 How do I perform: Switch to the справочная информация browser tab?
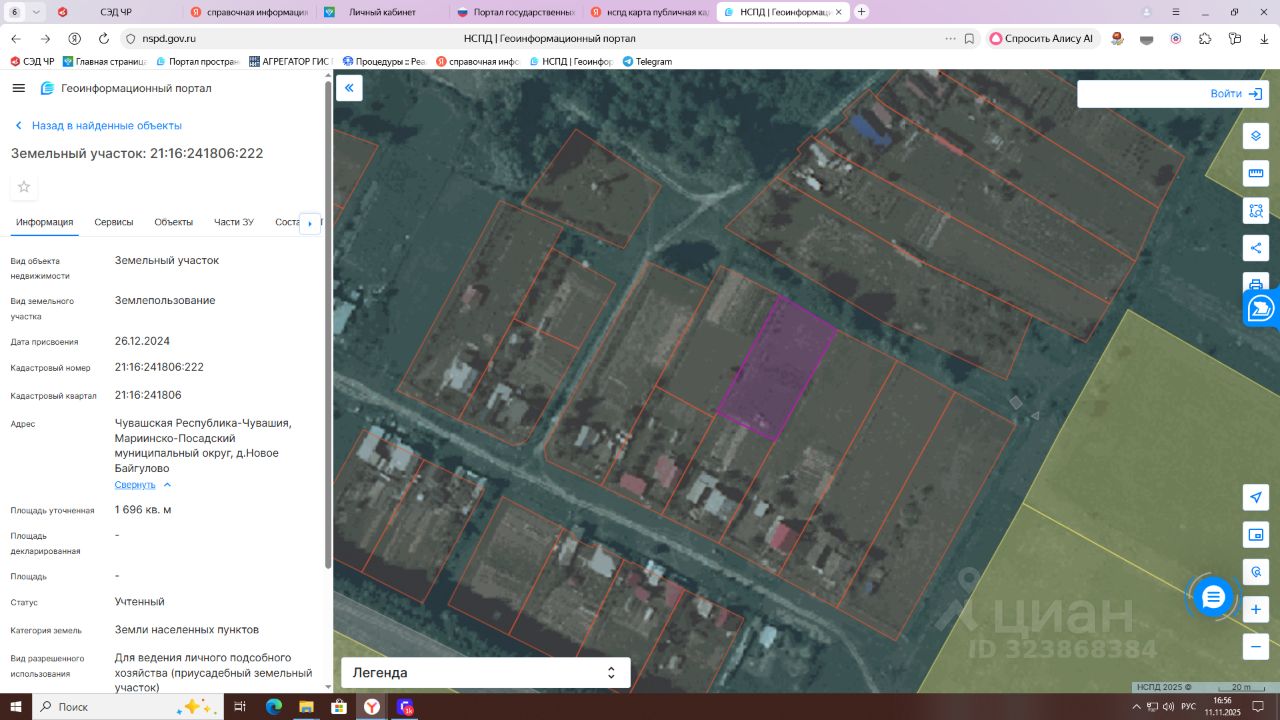click(250, 12)
